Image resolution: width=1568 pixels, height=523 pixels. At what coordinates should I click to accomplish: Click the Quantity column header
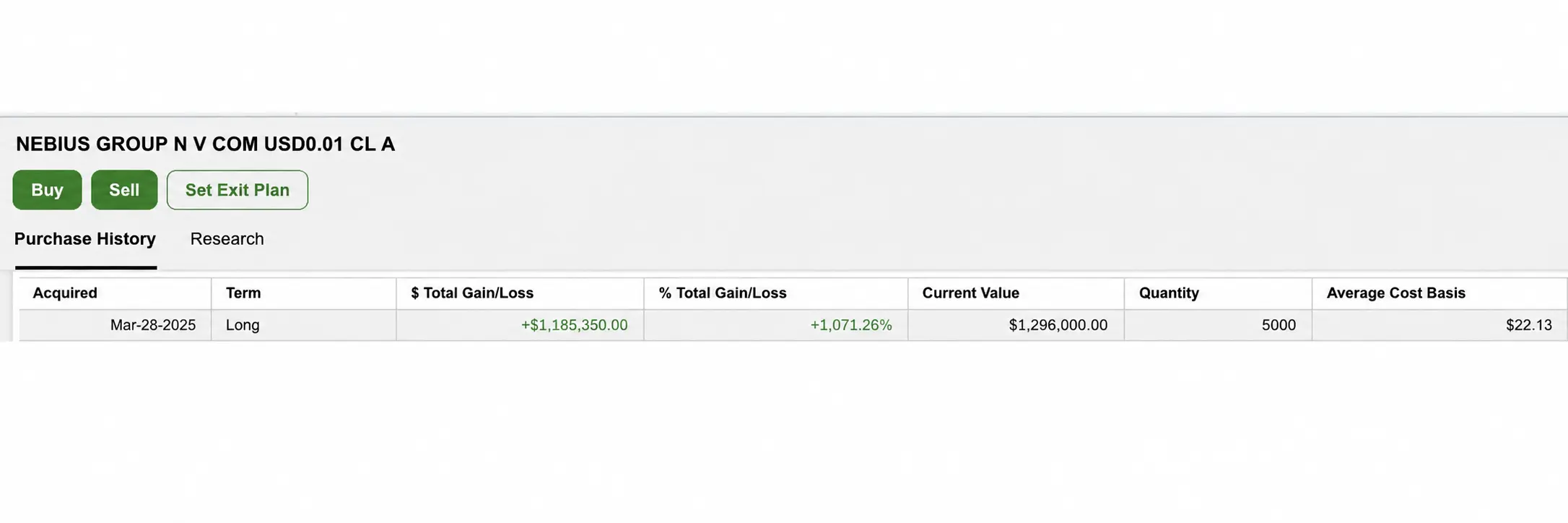click(1169, 293)
